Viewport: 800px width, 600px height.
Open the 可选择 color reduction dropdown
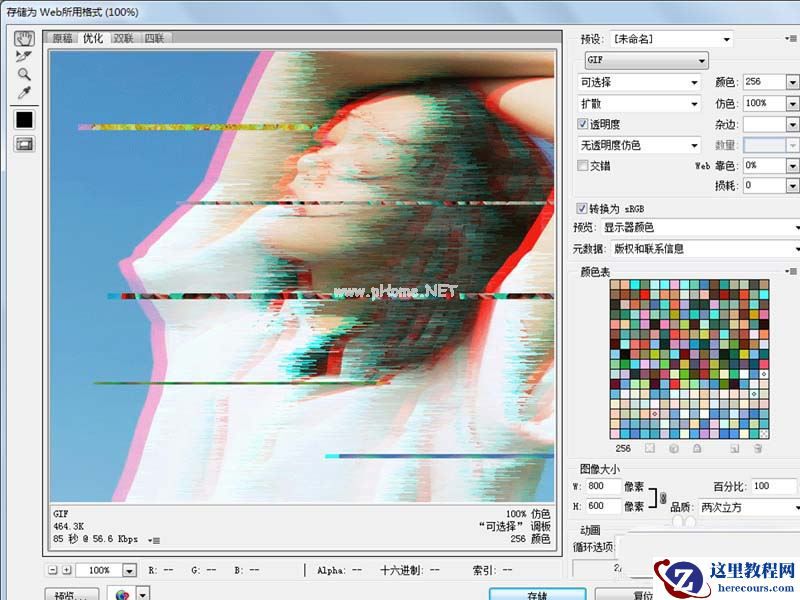coord(639,82)
